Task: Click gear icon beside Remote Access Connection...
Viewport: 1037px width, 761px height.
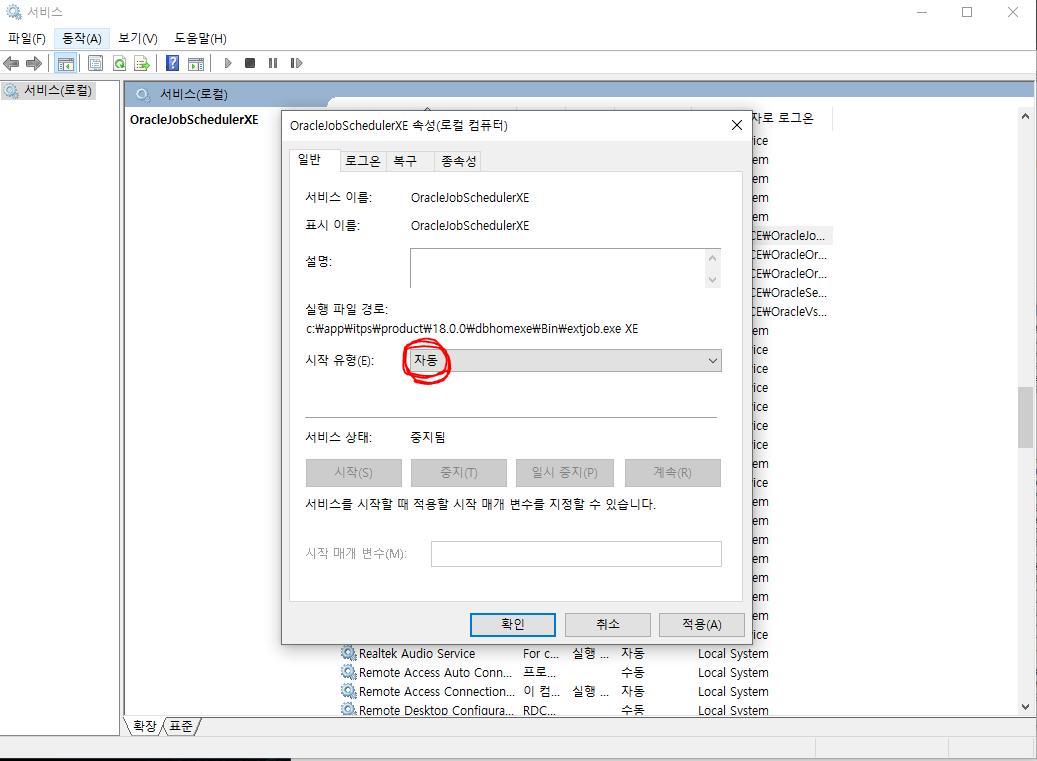Action: click(x=349, y=692)
